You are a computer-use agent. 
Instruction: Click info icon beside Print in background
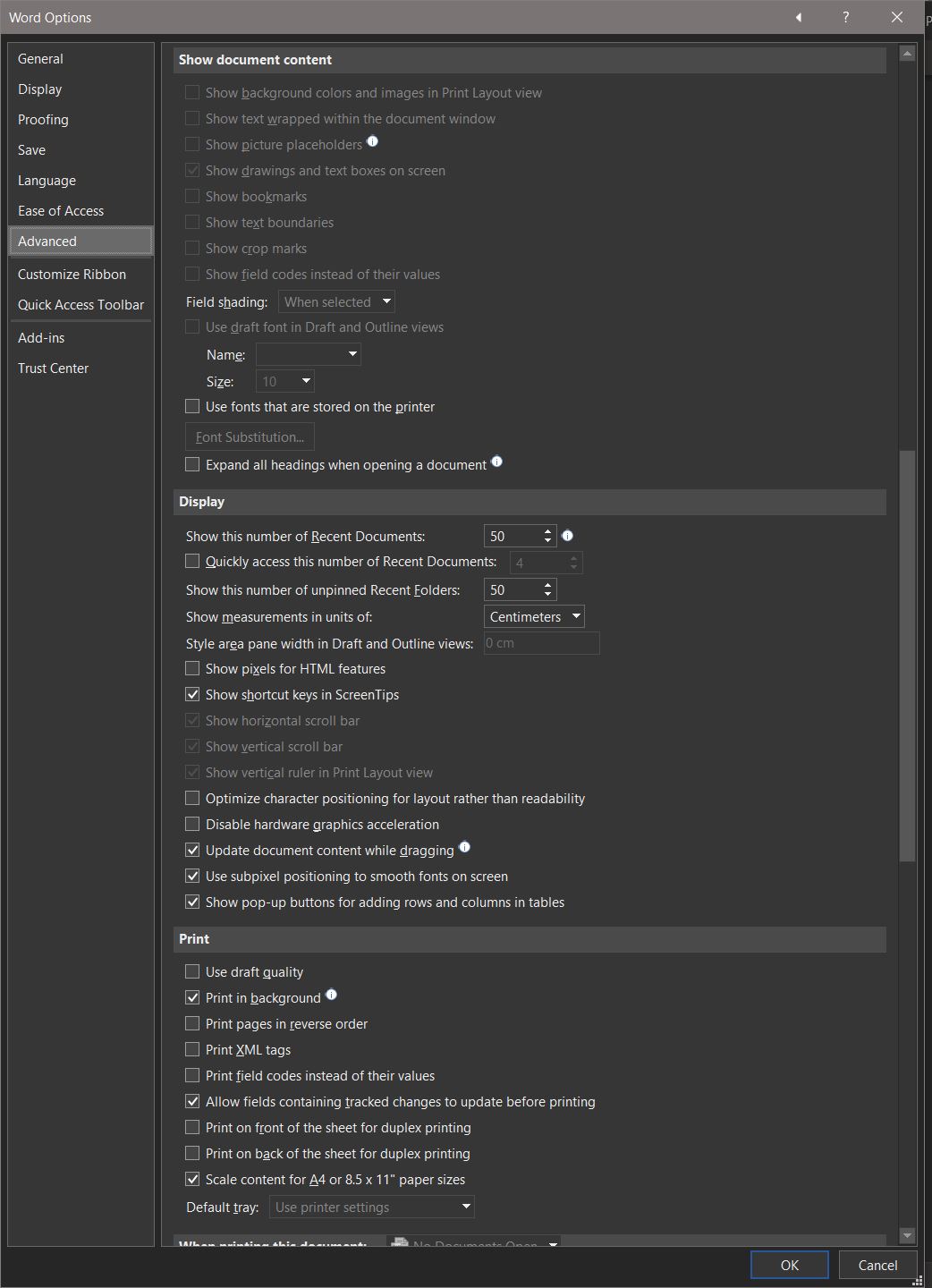click(331, 995)
